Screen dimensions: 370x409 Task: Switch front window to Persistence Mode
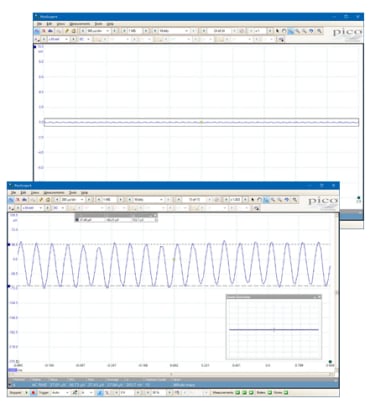(x=18, y=200)
